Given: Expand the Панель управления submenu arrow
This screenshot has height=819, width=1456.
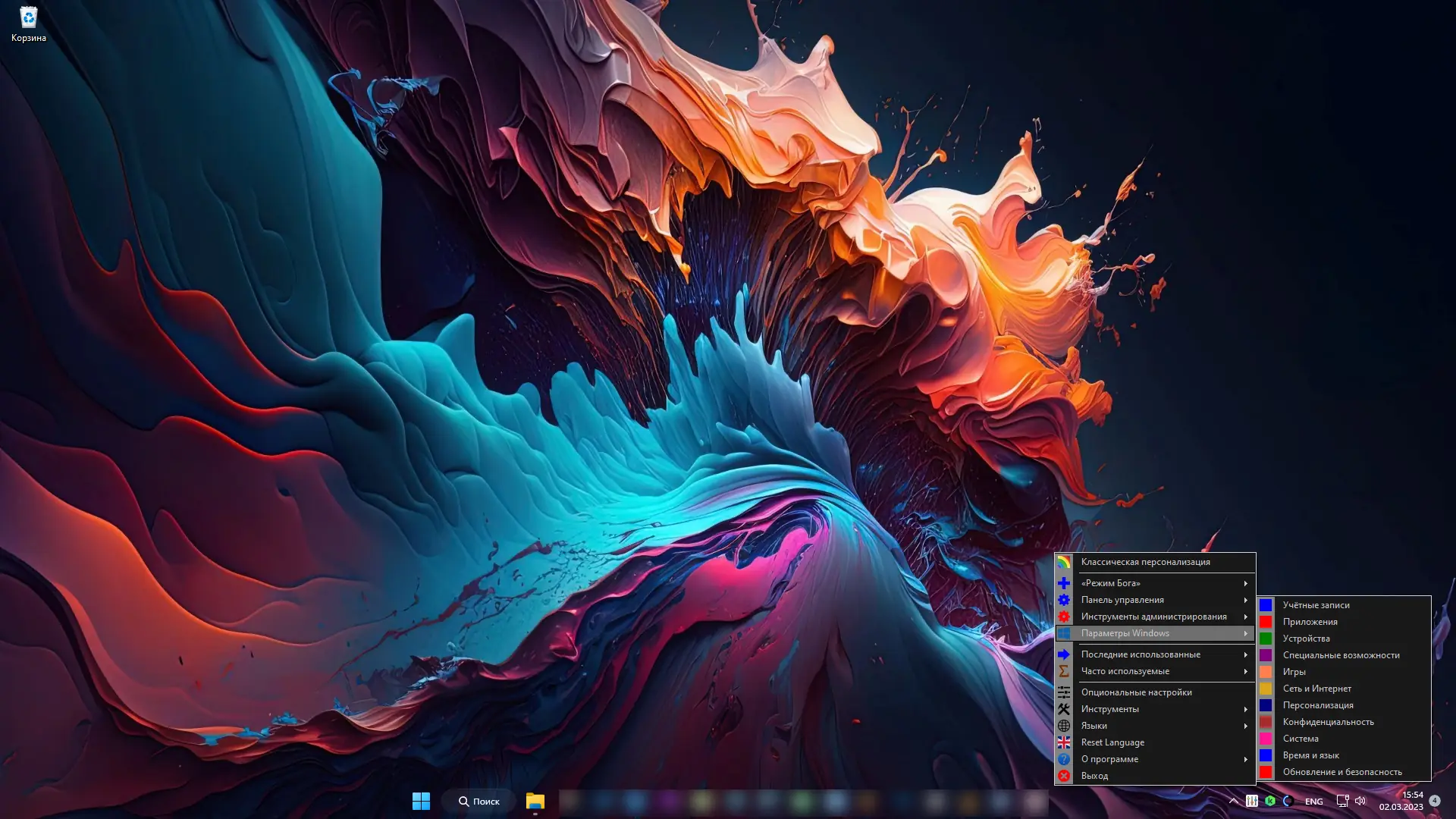Looking at the screenshot, I should pyautogui.click(x=1245, y=600).
